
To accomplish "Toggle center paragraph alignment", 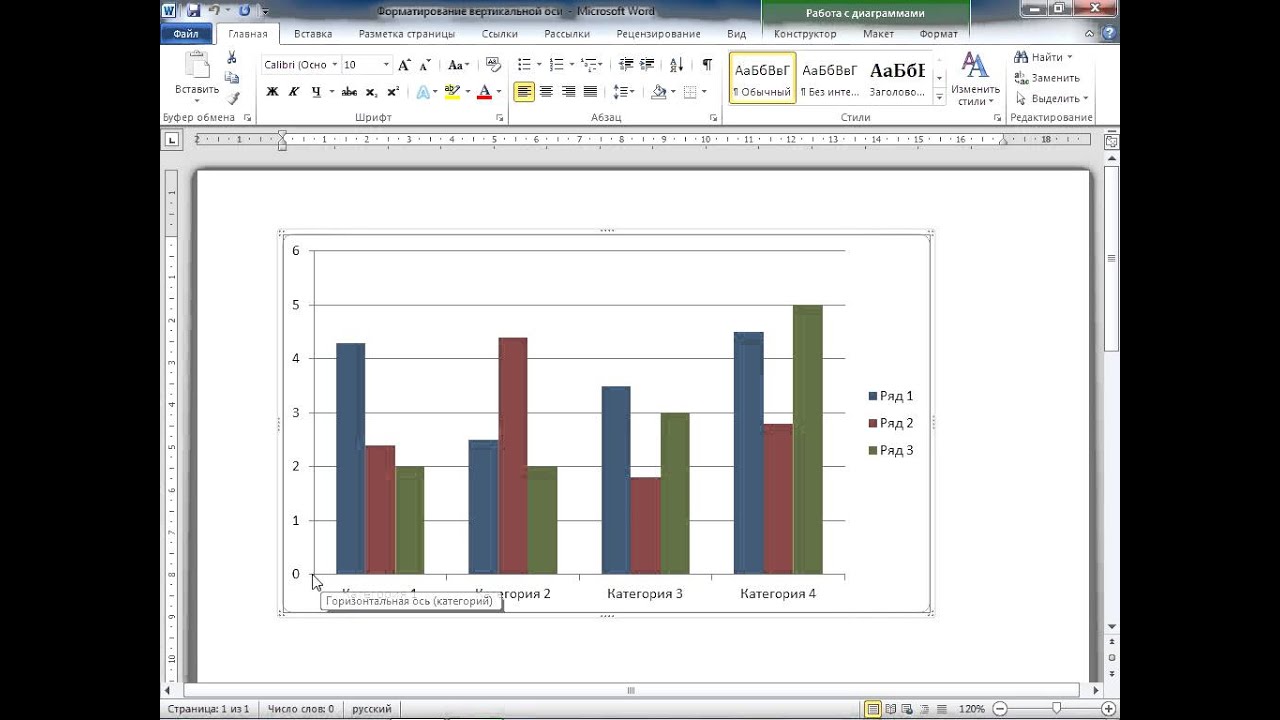I will 546,92.
